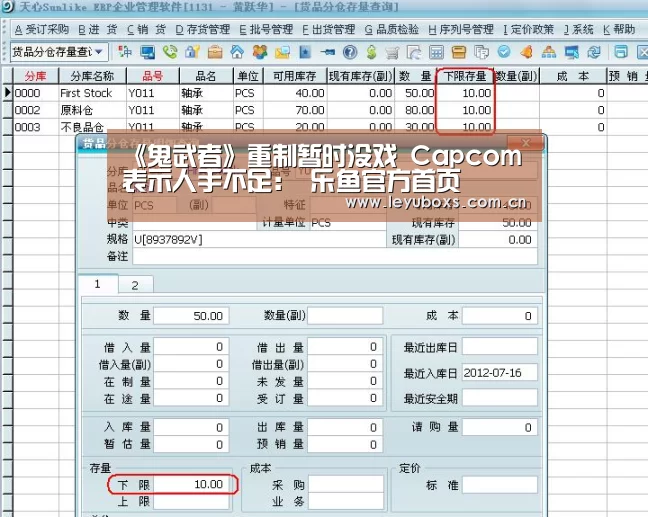Click the green dollar sign icon

click(372, 52)
